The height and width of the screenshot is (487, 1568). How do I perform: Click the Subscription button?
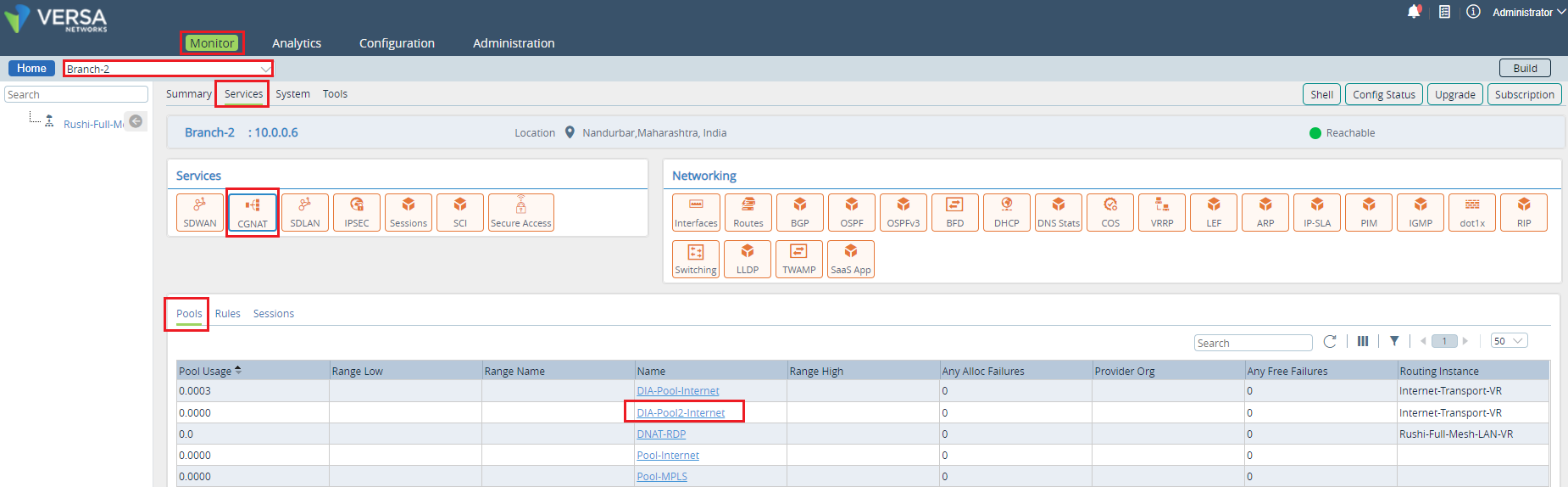[x=1525, y=94]
